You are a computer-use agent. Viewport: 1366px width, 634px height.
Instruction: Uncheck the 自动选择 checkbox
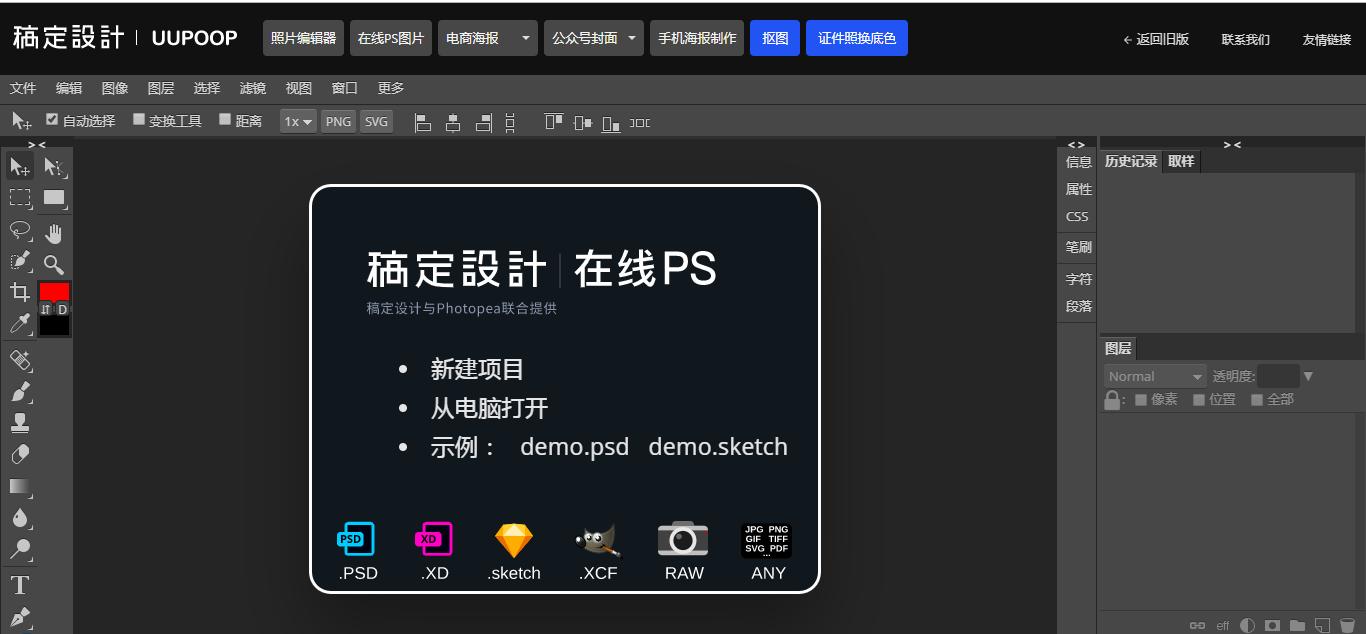tap(52, 118)
